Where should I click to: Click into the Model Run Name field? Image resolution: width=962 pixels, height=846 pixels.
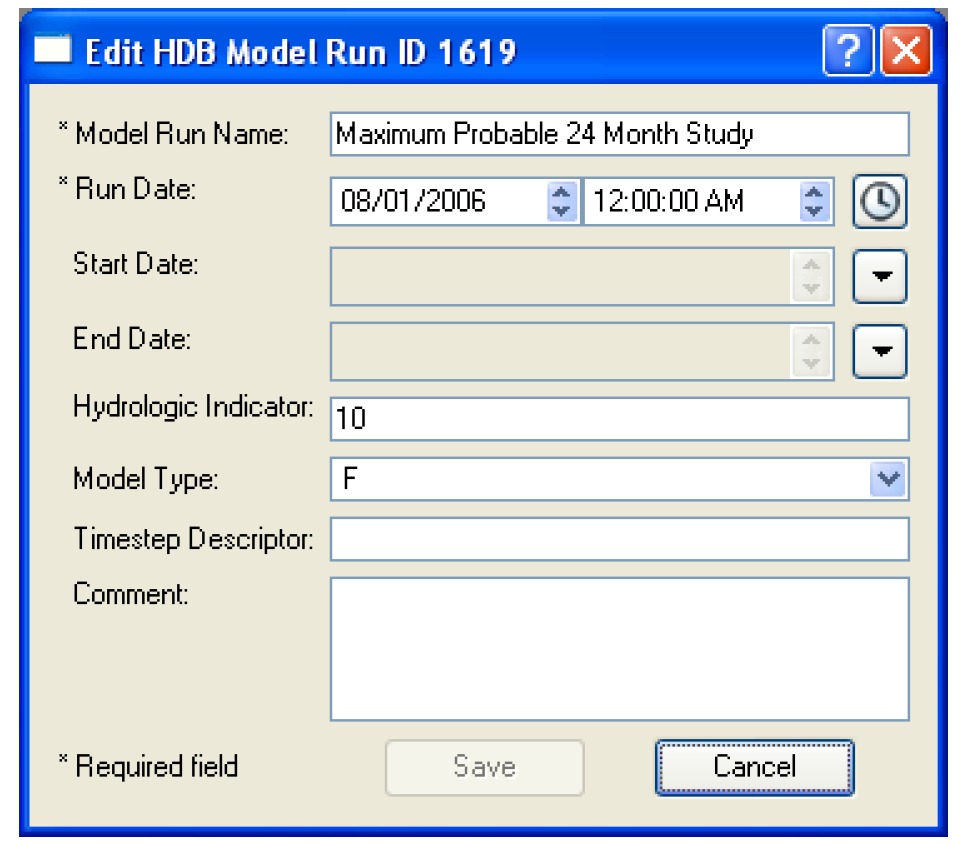point(618,134)
